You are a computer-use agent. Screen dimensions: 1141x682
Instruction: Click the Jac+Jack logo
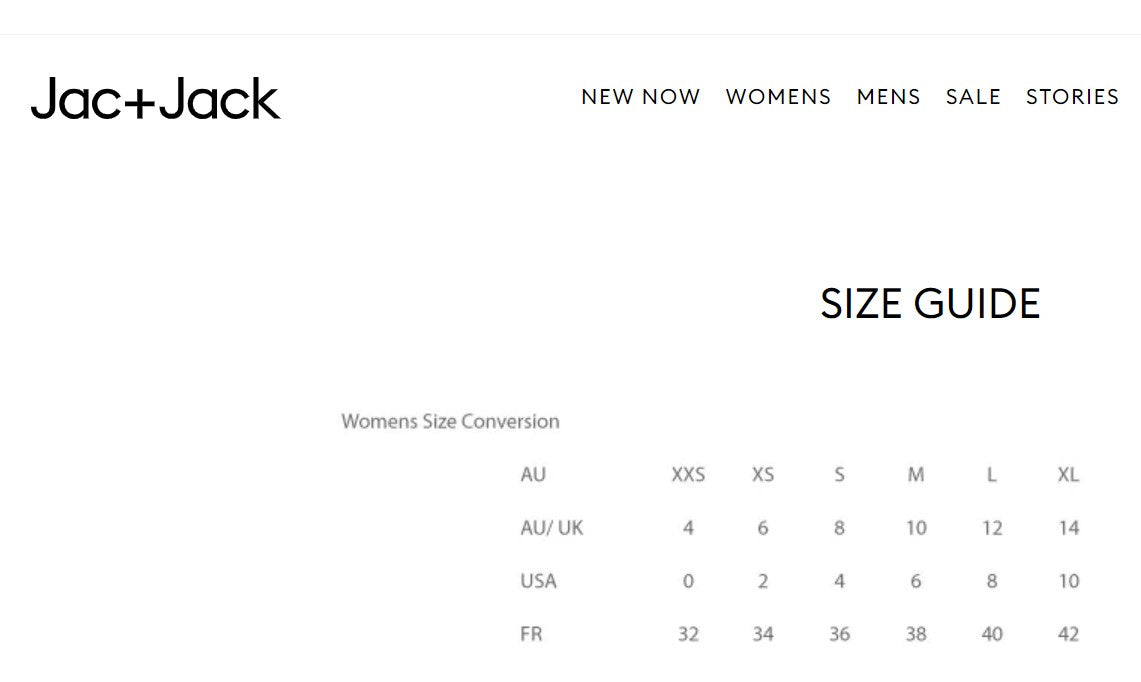click(156, 99)
